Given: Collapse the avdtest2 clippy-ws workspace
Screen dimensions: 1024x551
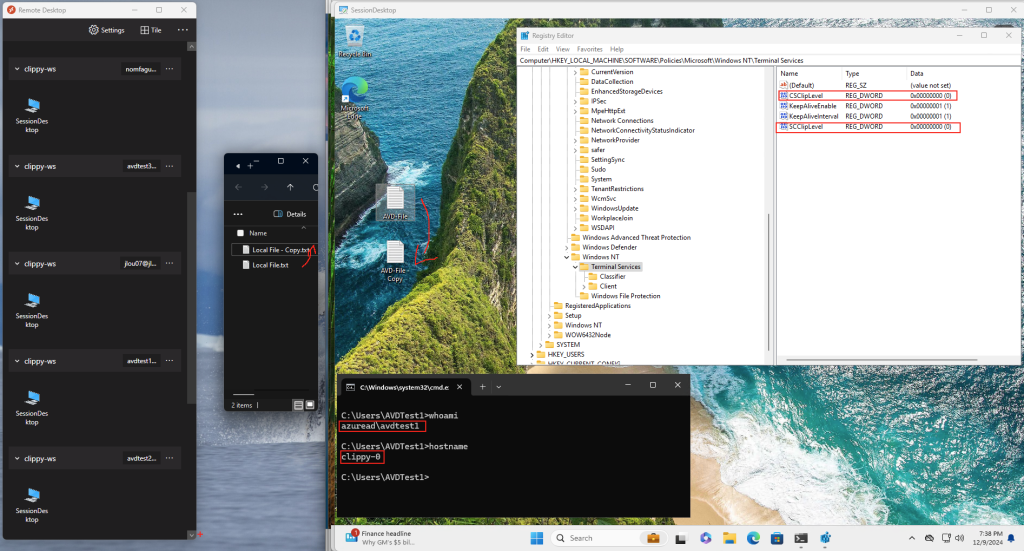Looking at the screenshot, I should 17,458.
